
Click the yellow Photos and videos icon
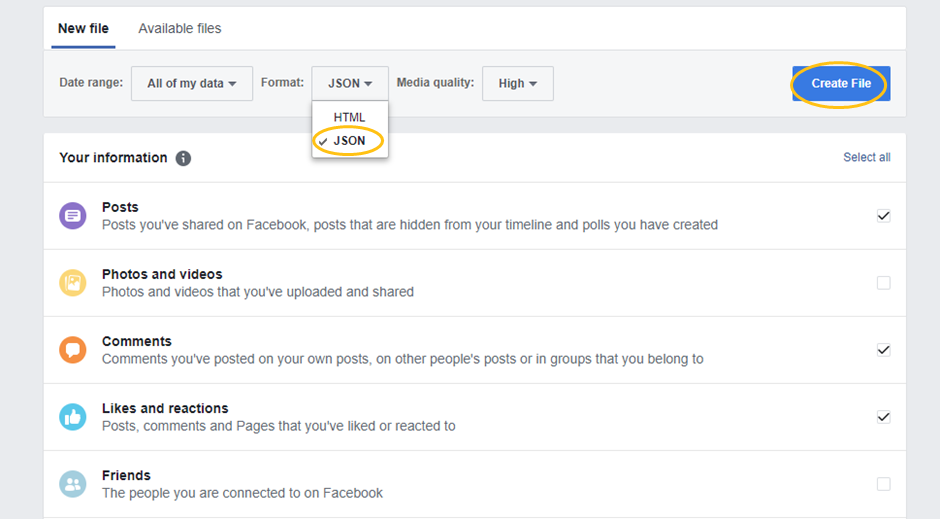pyautogui.click(x=73, y=283)
